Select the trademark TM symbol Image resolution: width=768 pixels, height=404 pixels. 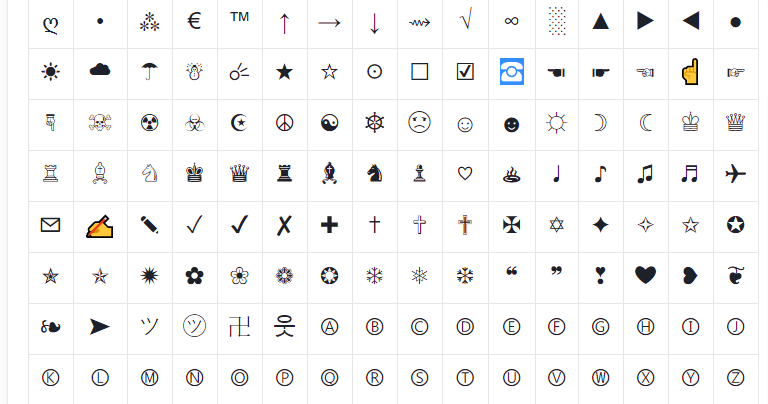click(x=239, y=19)
